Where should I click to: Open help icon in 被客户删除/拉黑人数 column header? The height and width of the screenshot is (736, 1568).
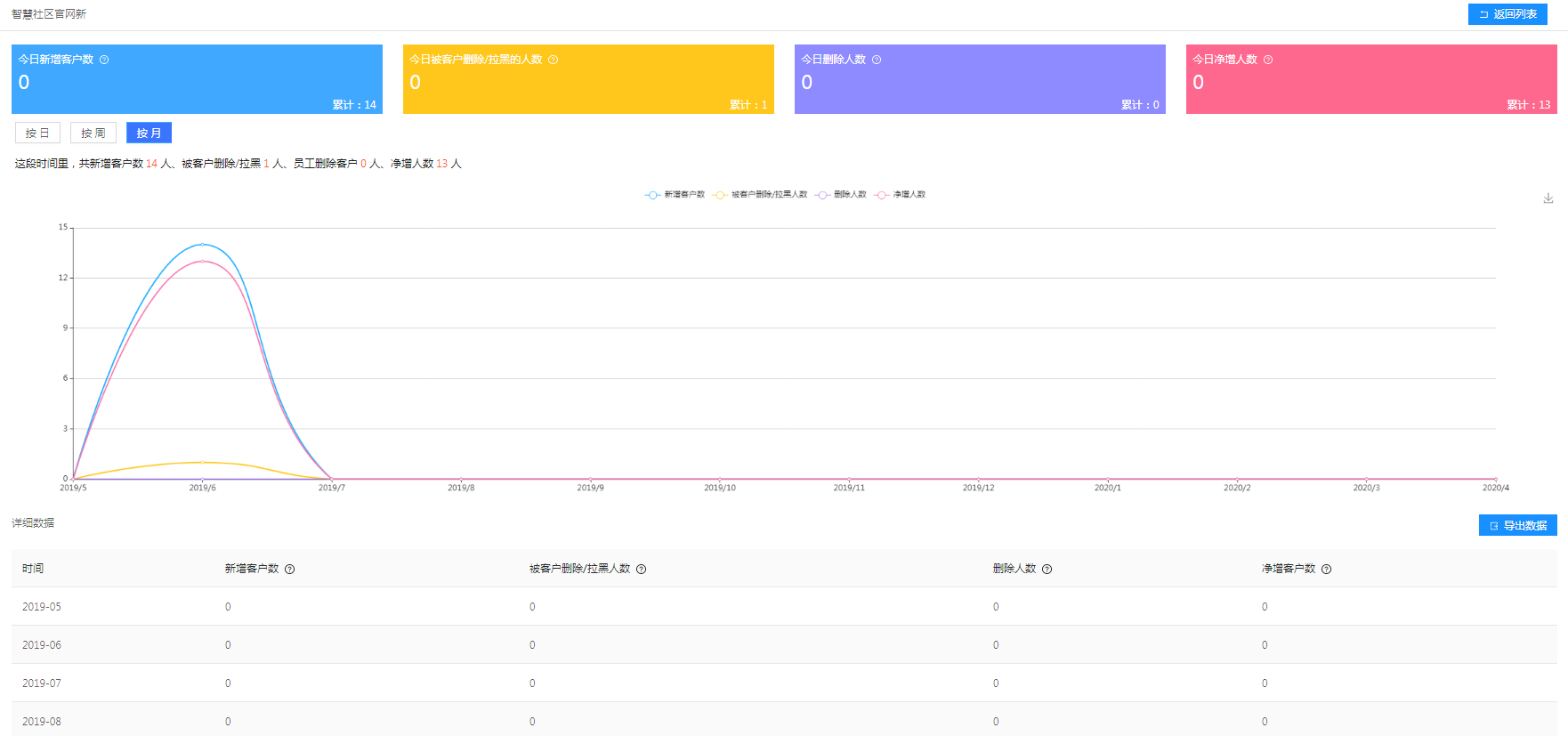pos(641,570)
